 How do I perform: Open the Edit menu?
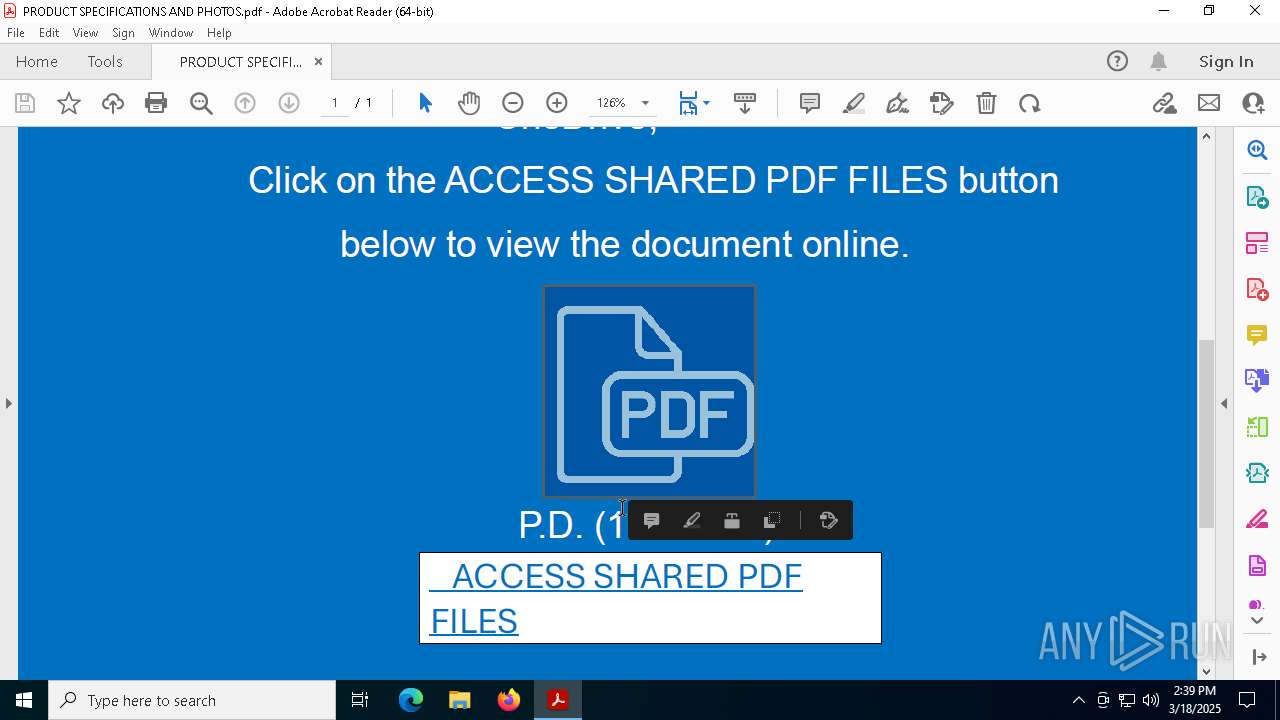(x=49, y=32)
